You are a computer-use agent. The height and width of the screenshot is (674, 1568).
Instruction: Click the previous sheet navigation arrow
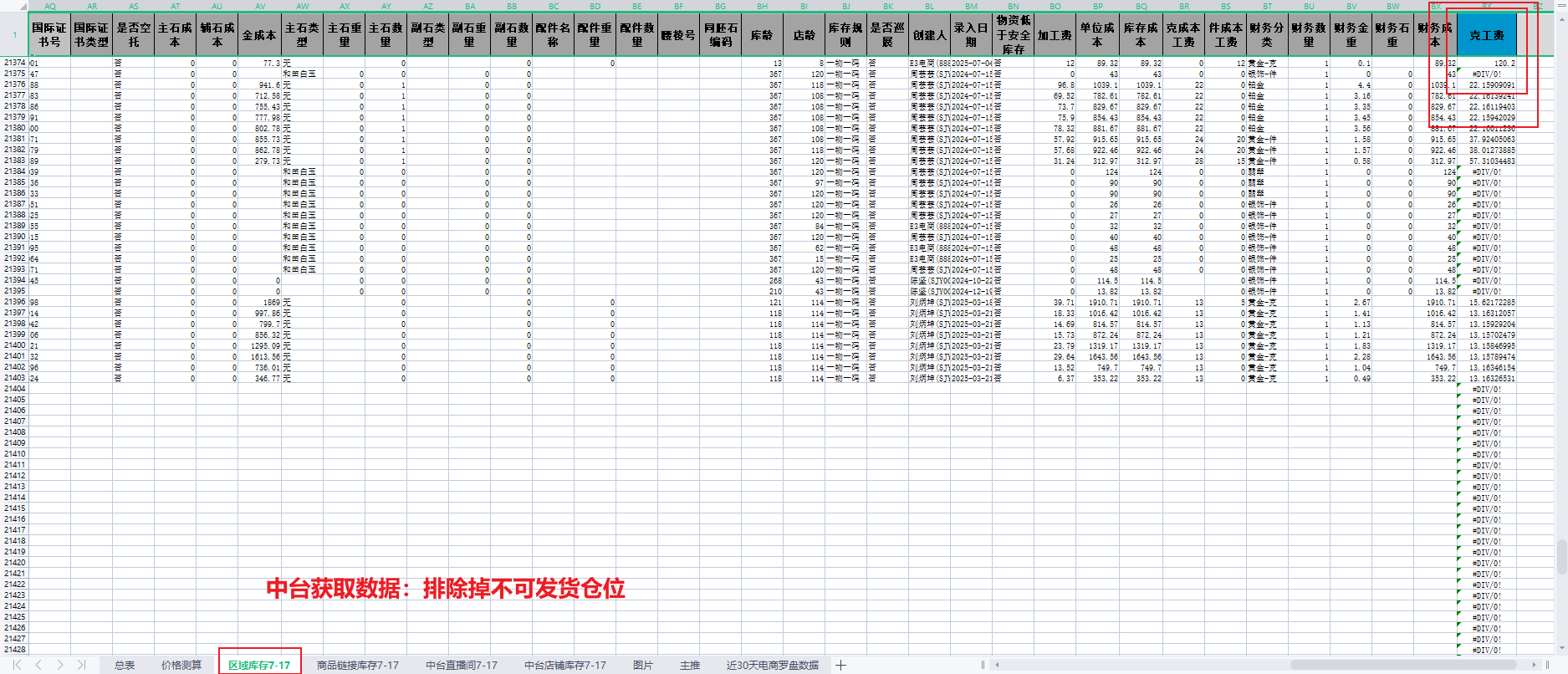tap(38, 665)
